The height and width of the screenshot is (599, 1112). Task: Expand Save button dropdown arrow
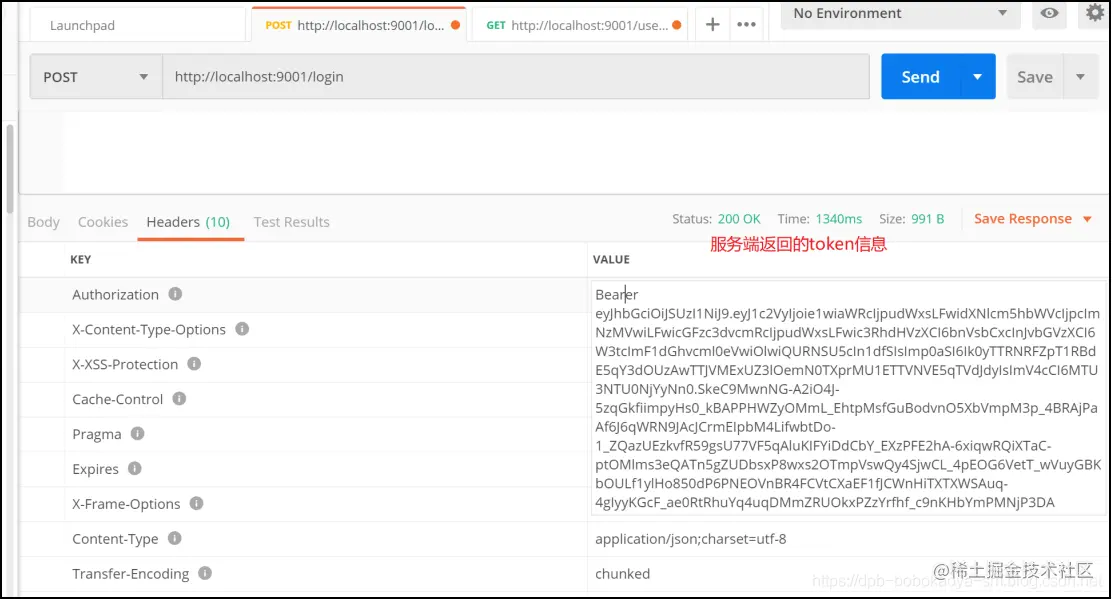1080,77
